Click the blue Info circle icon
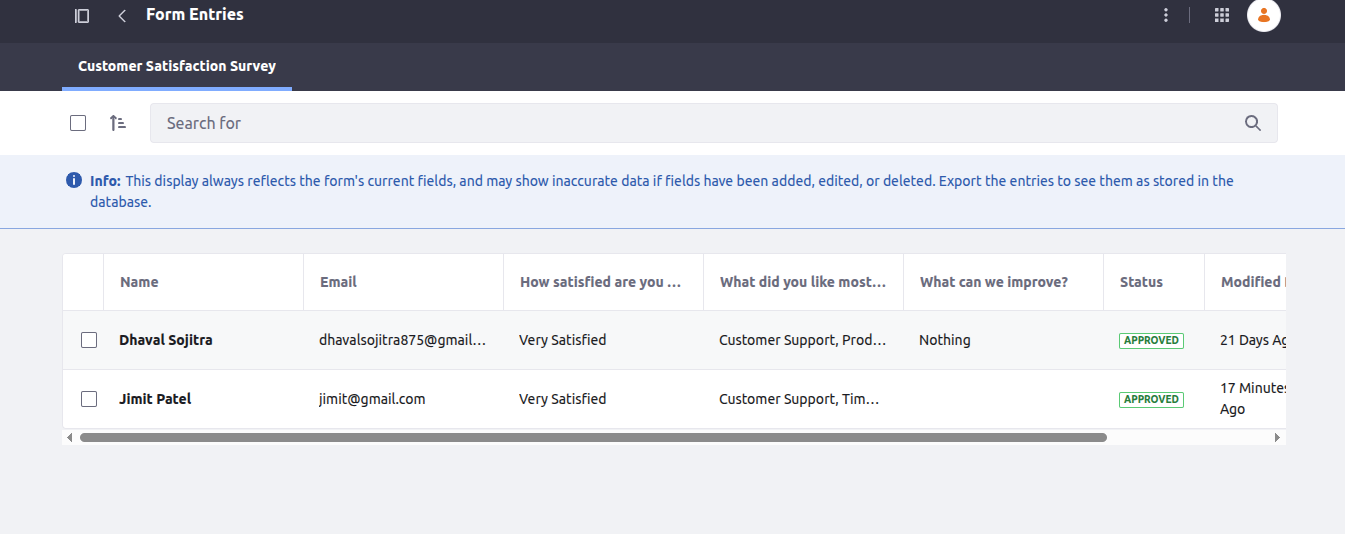Screen dimensions: 1345x534 pyautogui.click(x=73, y=181)
